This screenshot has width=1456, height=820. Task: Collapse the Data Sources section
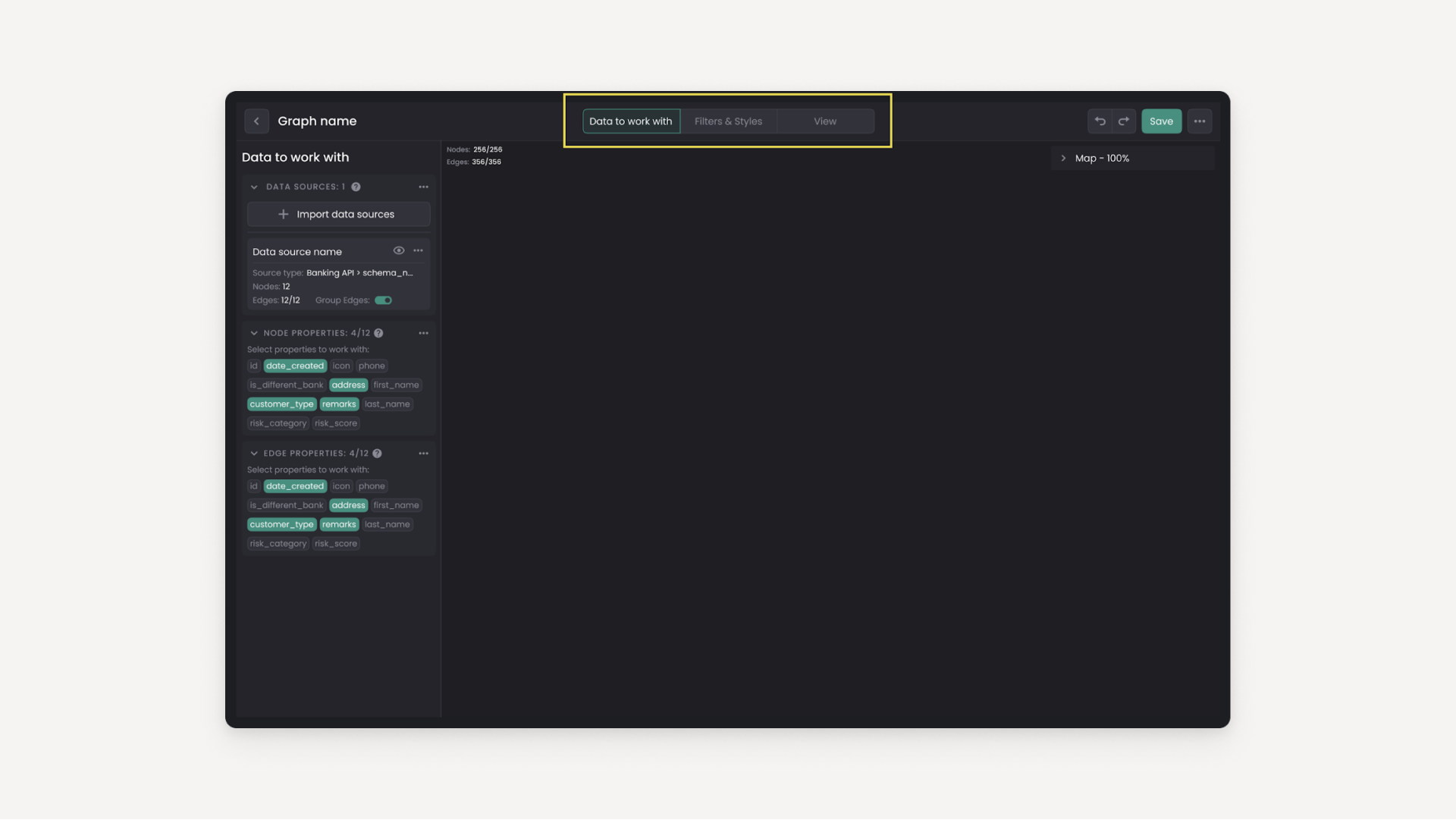pyautogui.click(x=254, y=187)
